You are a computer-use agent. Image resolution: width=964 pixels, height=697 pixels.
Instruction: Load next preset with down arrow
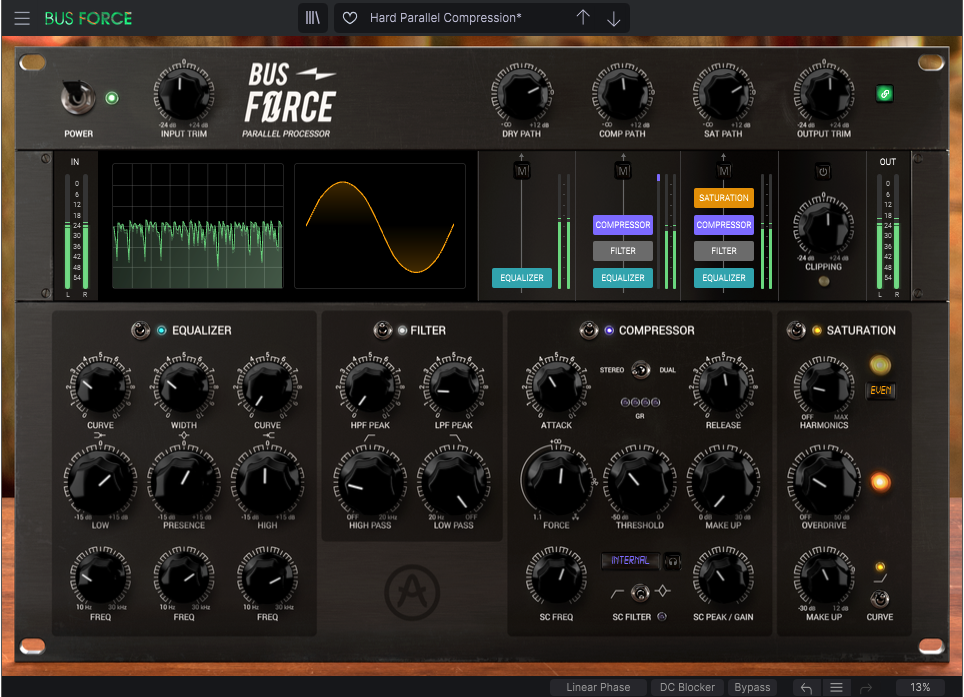tap(614, 18)
